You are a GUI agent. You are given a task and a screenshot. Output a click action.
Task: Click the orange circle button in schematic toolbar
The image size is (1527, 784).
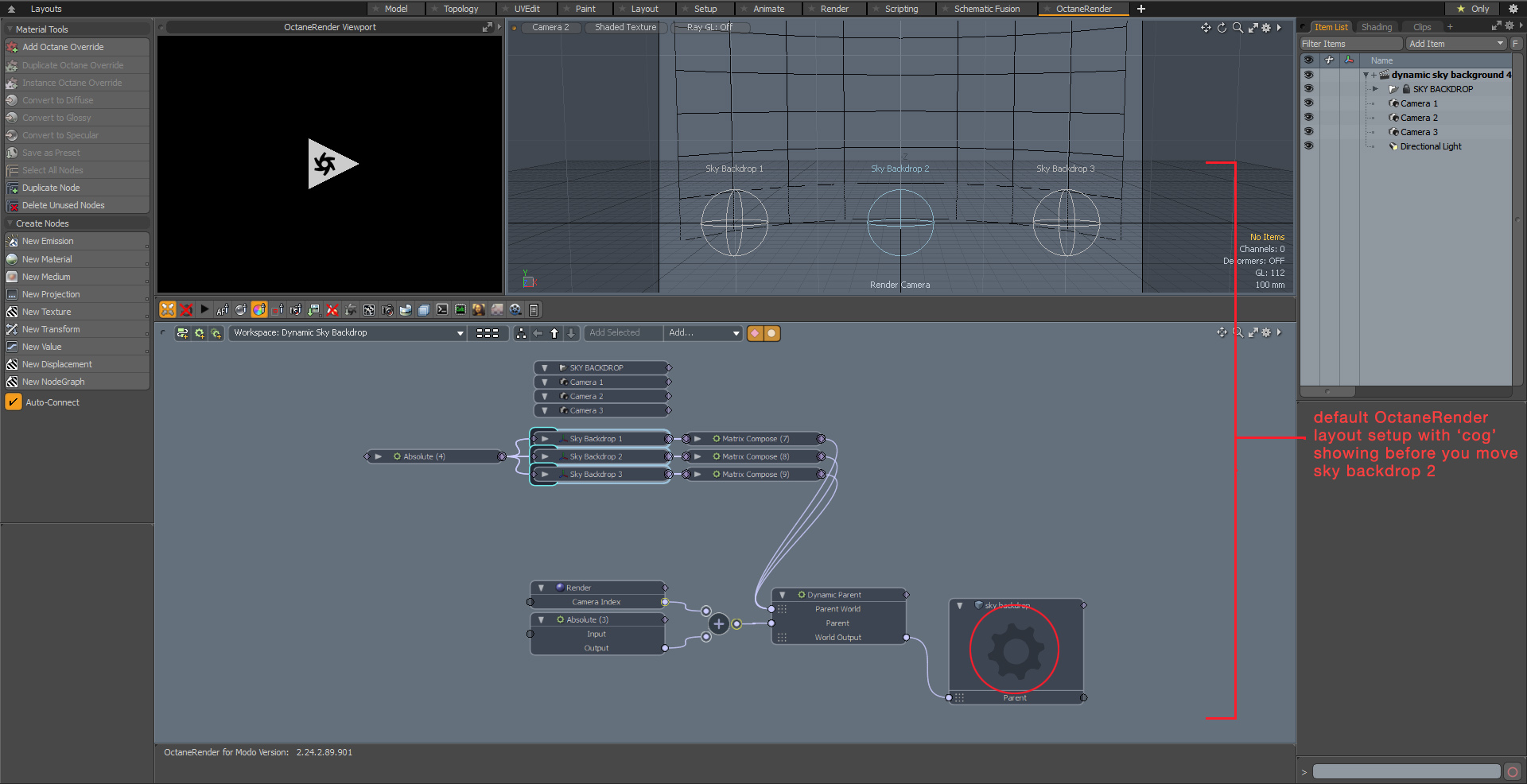(x=771, y=333)
